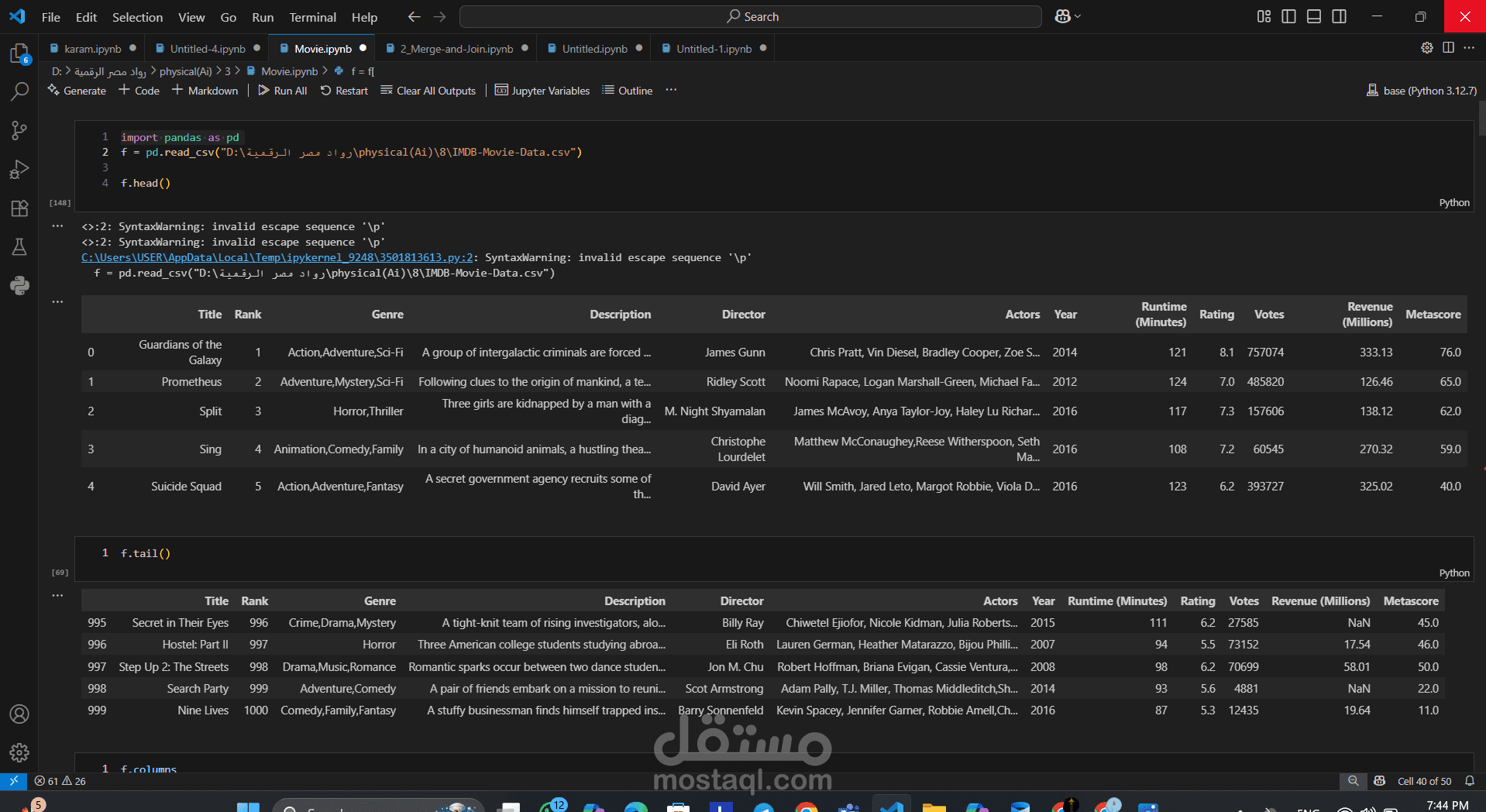Screen dimensions: 1486x812
Task: Open the Source Control view
Action: pyautogui.click(x=19, y=130)
